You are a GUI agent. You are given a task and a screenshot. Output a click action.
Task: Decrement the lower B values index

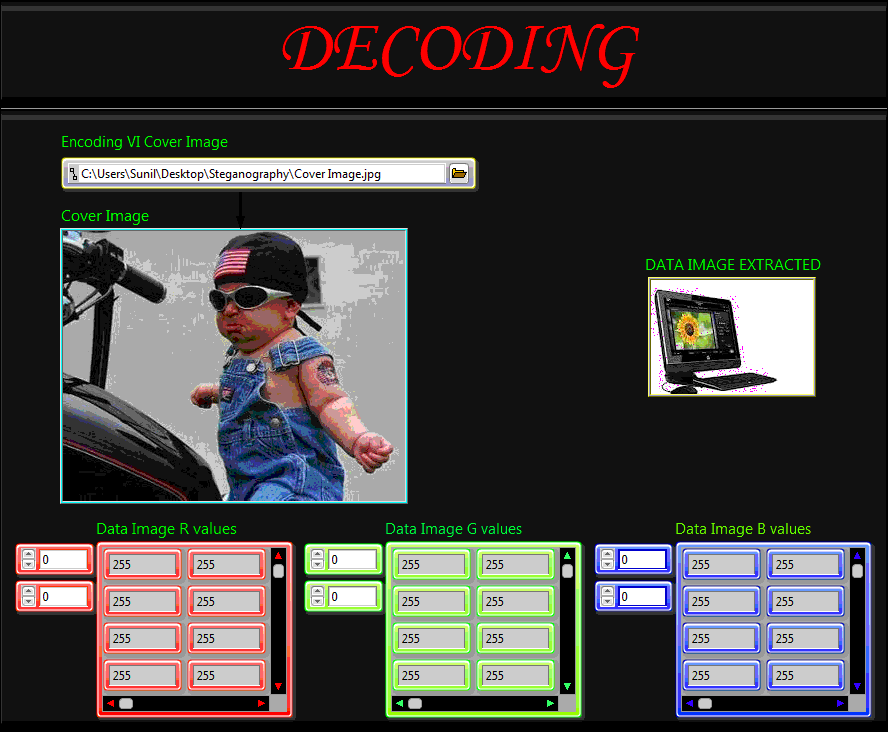(608, 601)
